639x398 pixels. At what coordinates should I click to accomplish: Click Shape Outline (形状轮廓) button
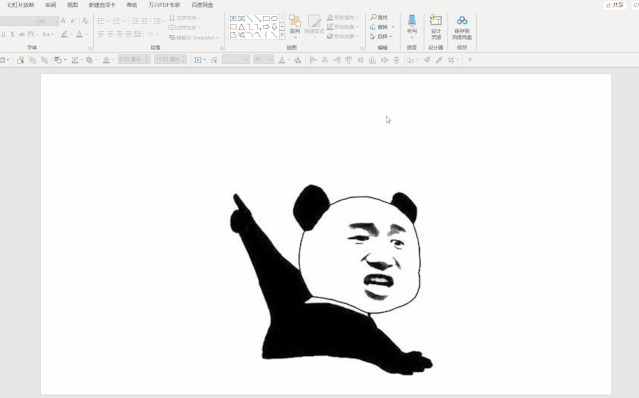coord(343,27)
